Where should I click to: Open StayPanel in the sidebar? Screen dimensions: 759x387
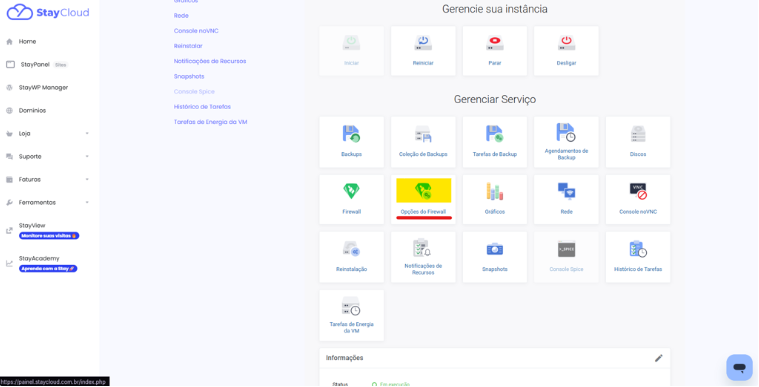tap(35, 64)
